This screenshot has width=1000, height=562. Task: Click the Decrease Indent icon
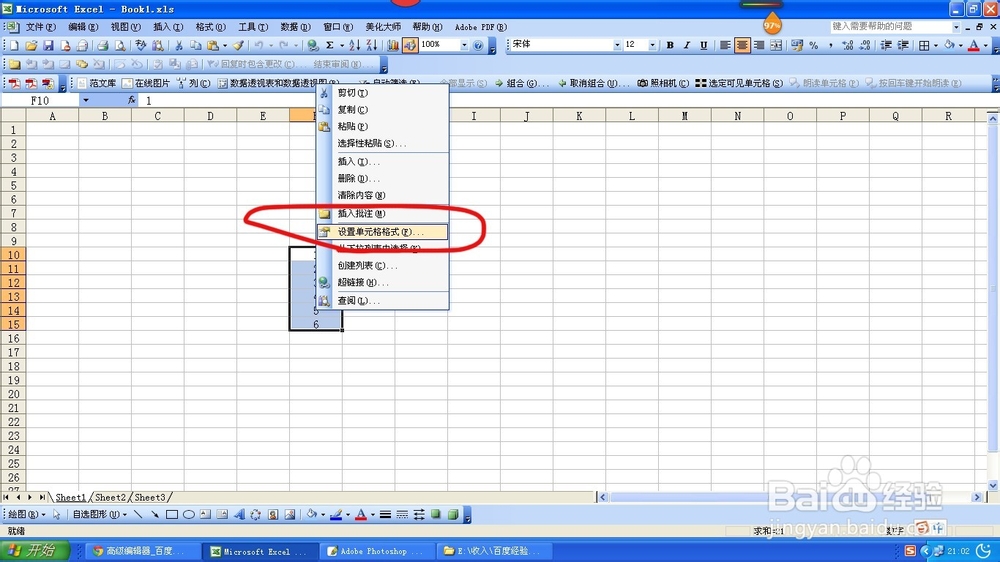click(x=886, y=45)
